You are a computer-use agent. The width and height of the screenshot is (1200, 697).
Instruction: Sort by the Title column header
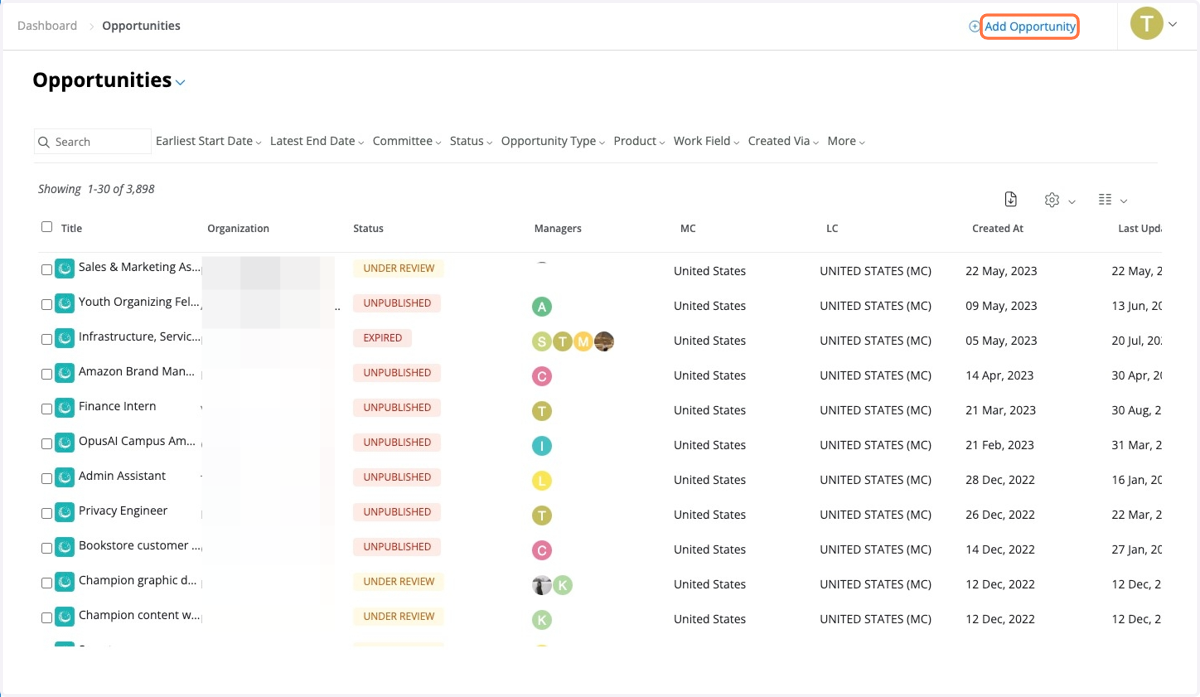71,228
